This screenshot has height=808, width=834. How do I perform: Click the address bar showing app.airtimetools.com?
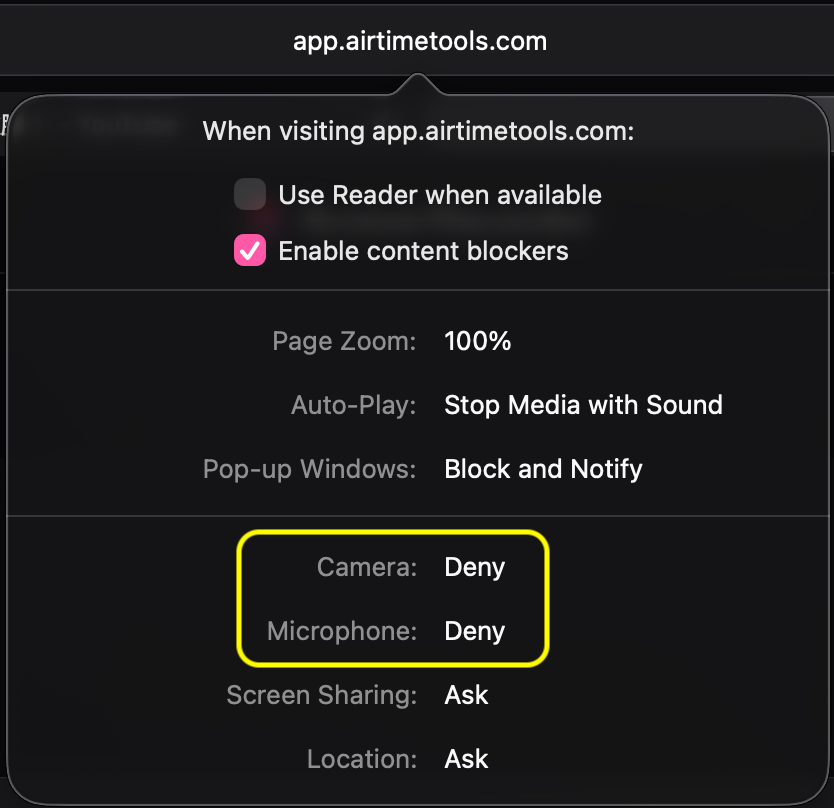(419, 40)
